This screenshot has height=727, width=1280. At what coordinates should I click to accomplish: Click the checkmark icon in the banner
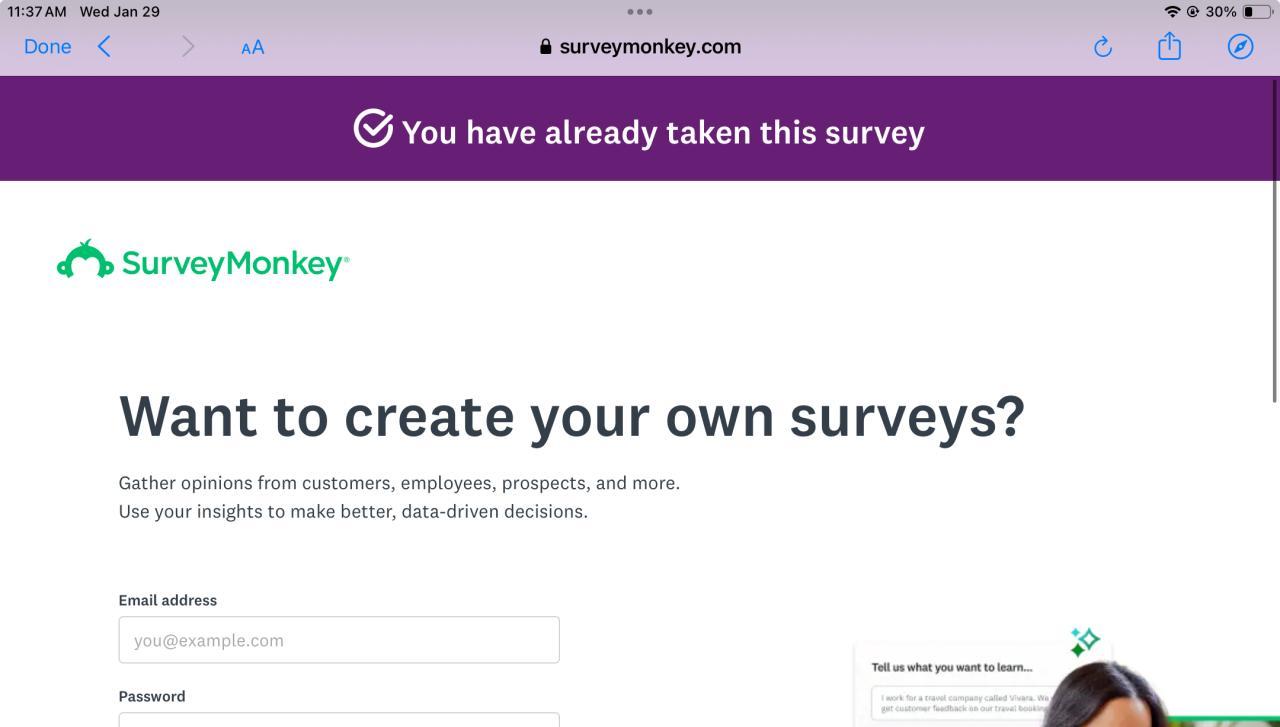pos(373,130)
